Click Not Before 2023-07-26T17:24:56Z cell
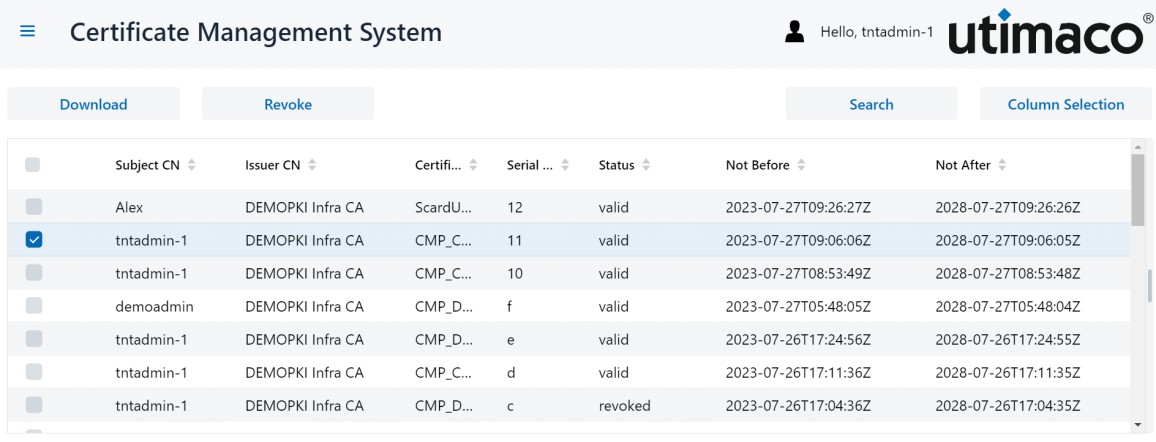The height and width of the screenshot is (442, 1156). (798, 340)
